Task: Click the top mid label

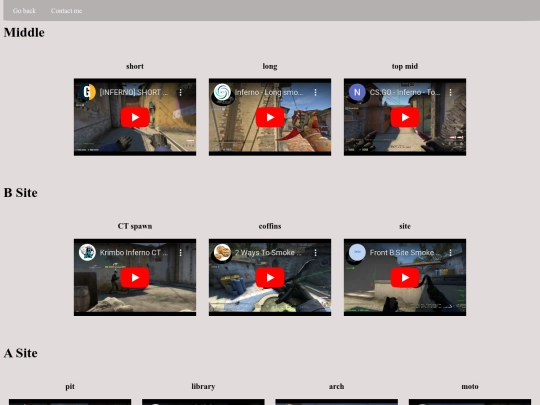Action: pos(405,66)
